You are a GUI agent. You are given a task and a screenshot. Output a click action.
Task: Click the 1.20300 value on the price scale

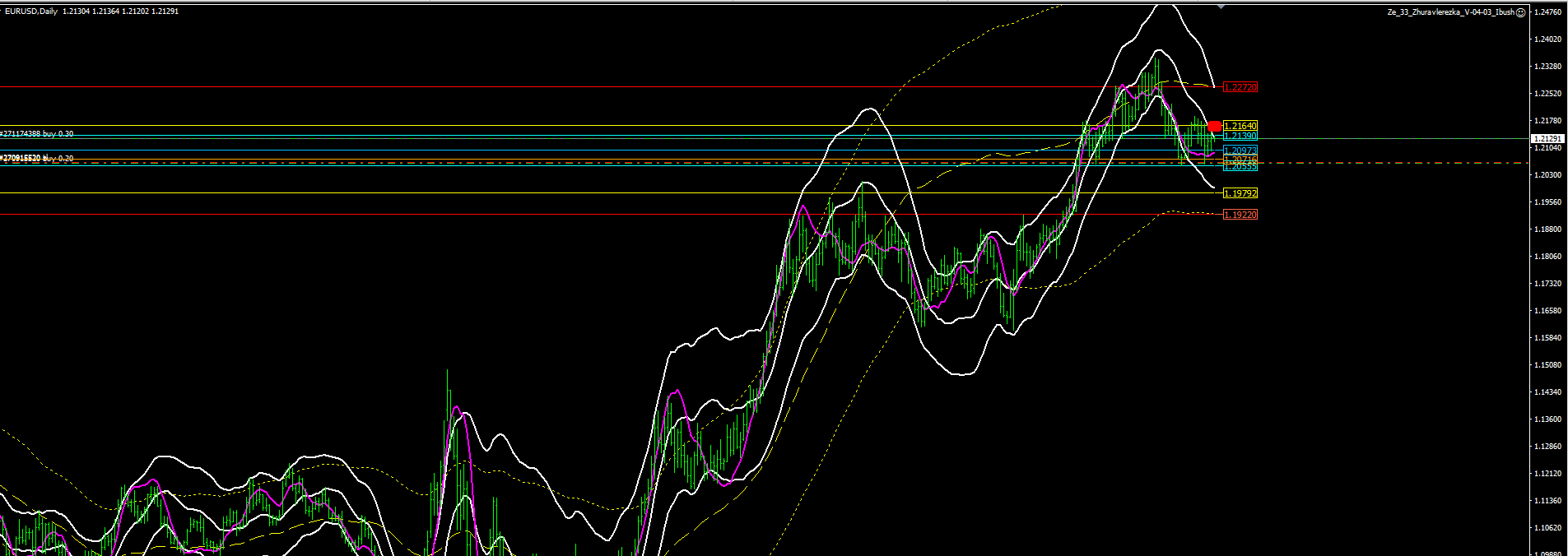click(x=1549, y=175)
